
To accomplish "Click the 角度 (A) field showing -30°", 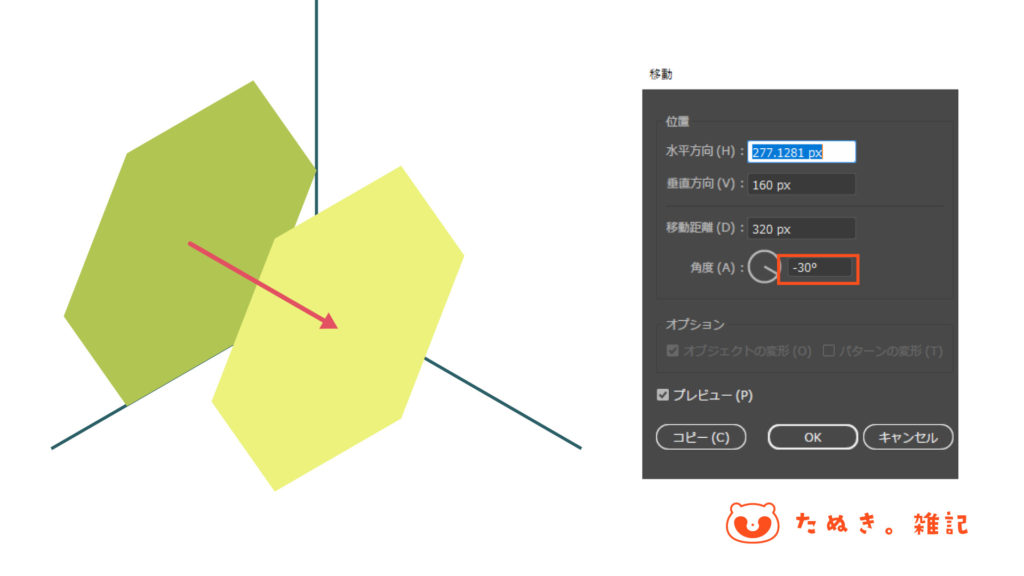I will pos(820,268).
